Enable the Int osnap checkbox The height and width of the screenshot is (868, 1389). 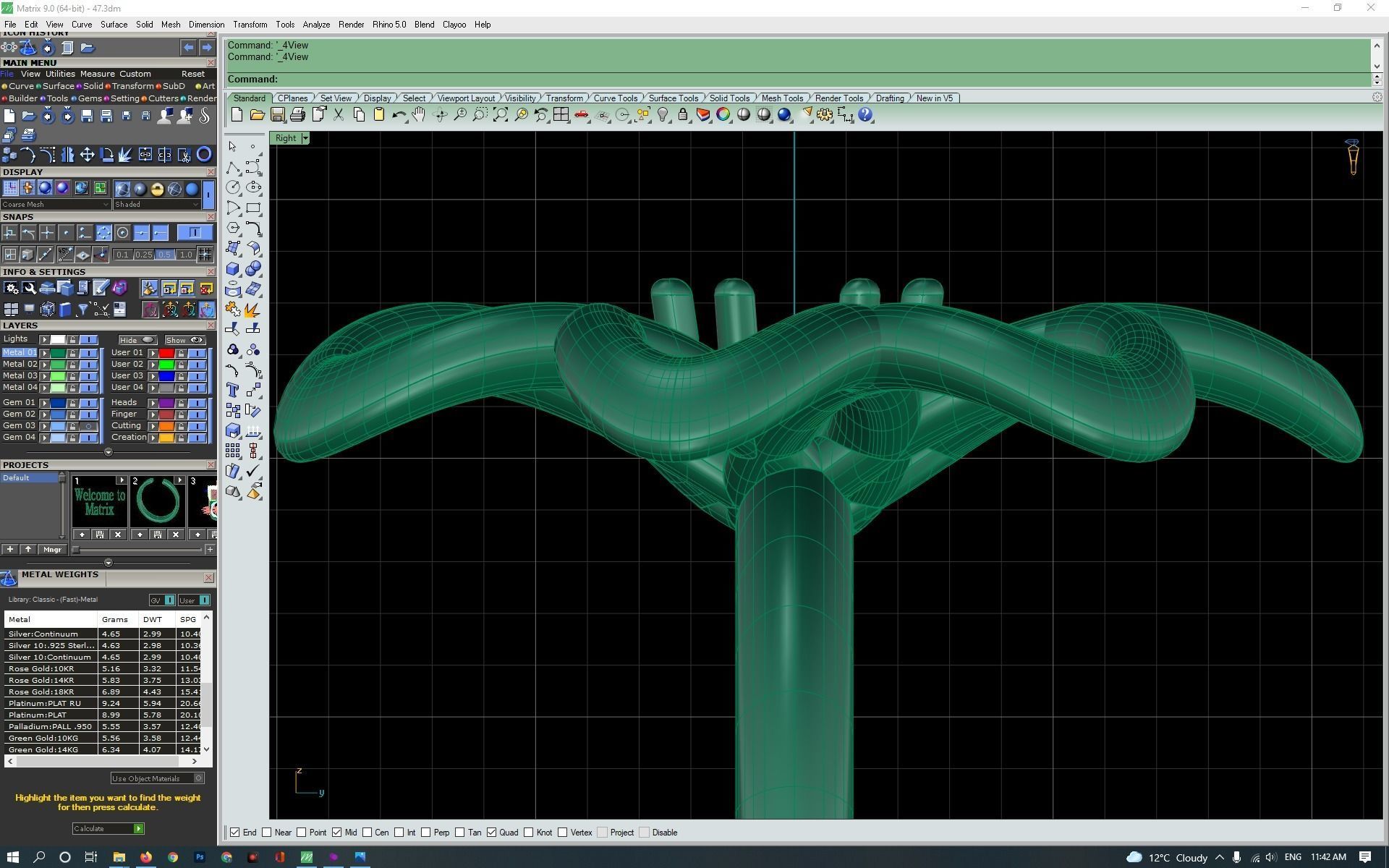[399, 833]
